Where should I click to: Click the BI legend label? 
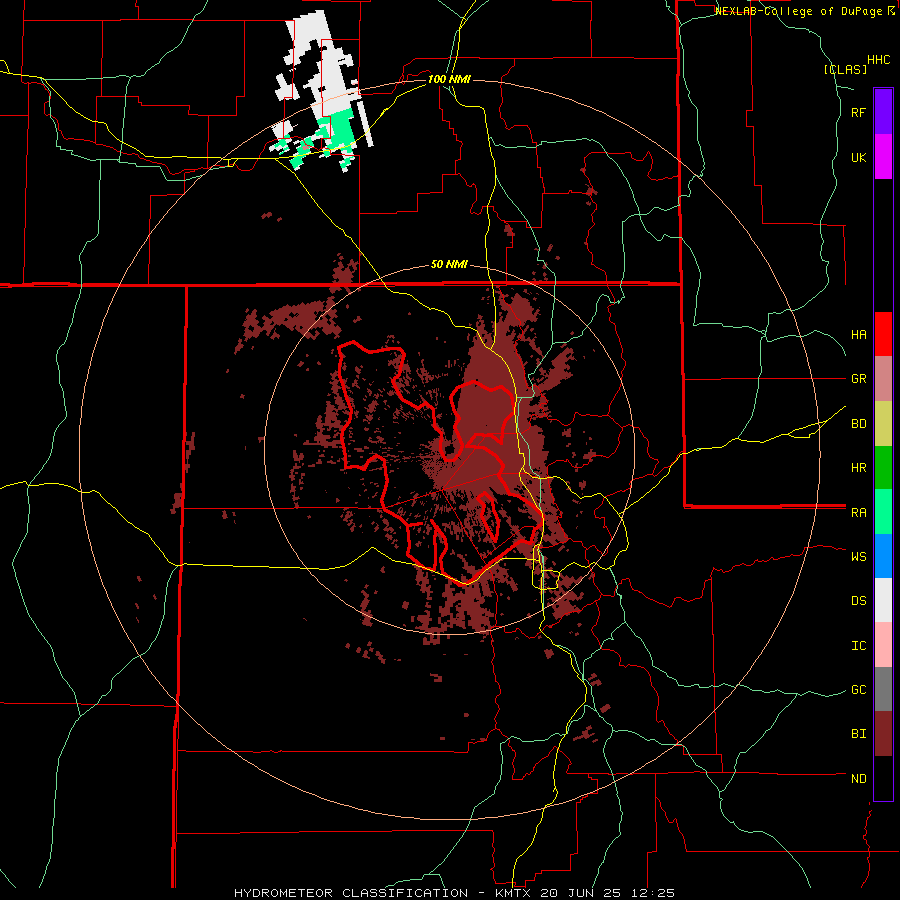coord(858,734)
